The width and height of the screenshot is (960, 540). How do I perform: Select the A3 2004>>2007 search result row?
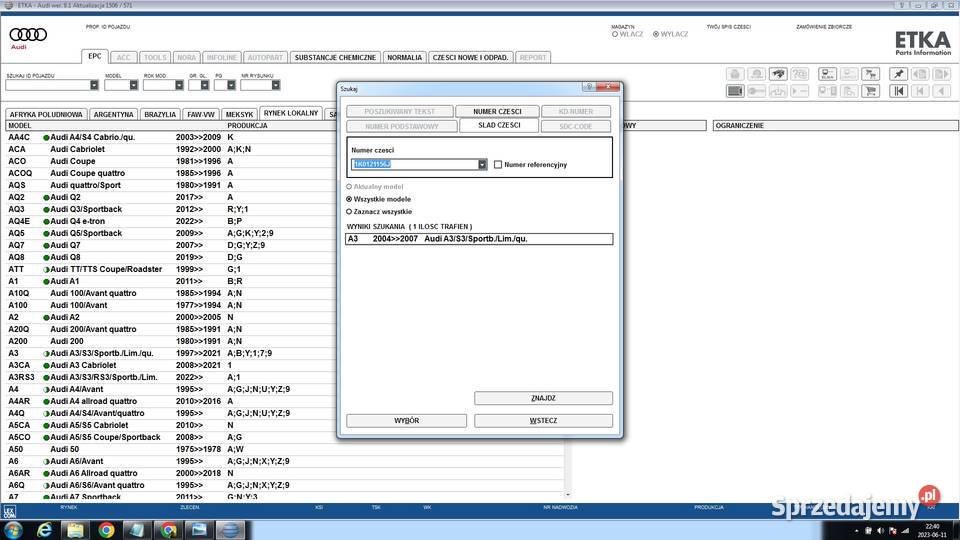479,239
